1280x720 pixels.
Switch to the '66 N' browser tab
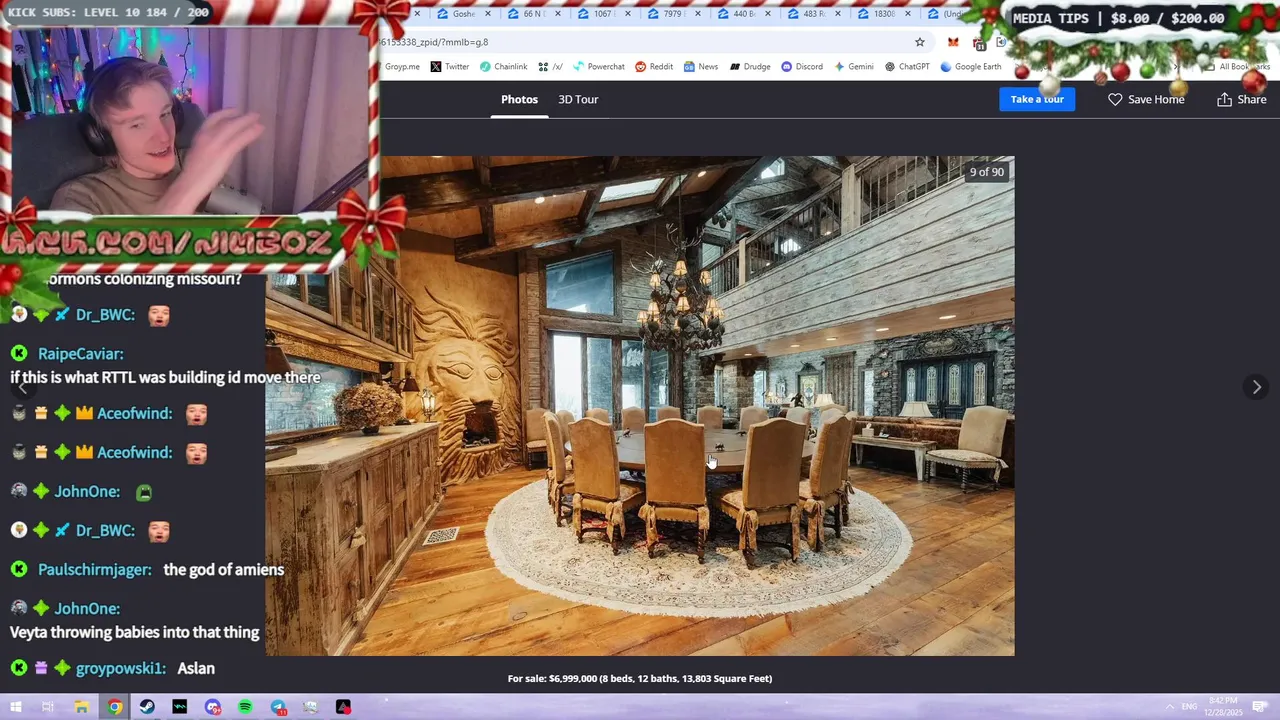tap(526, 14)
